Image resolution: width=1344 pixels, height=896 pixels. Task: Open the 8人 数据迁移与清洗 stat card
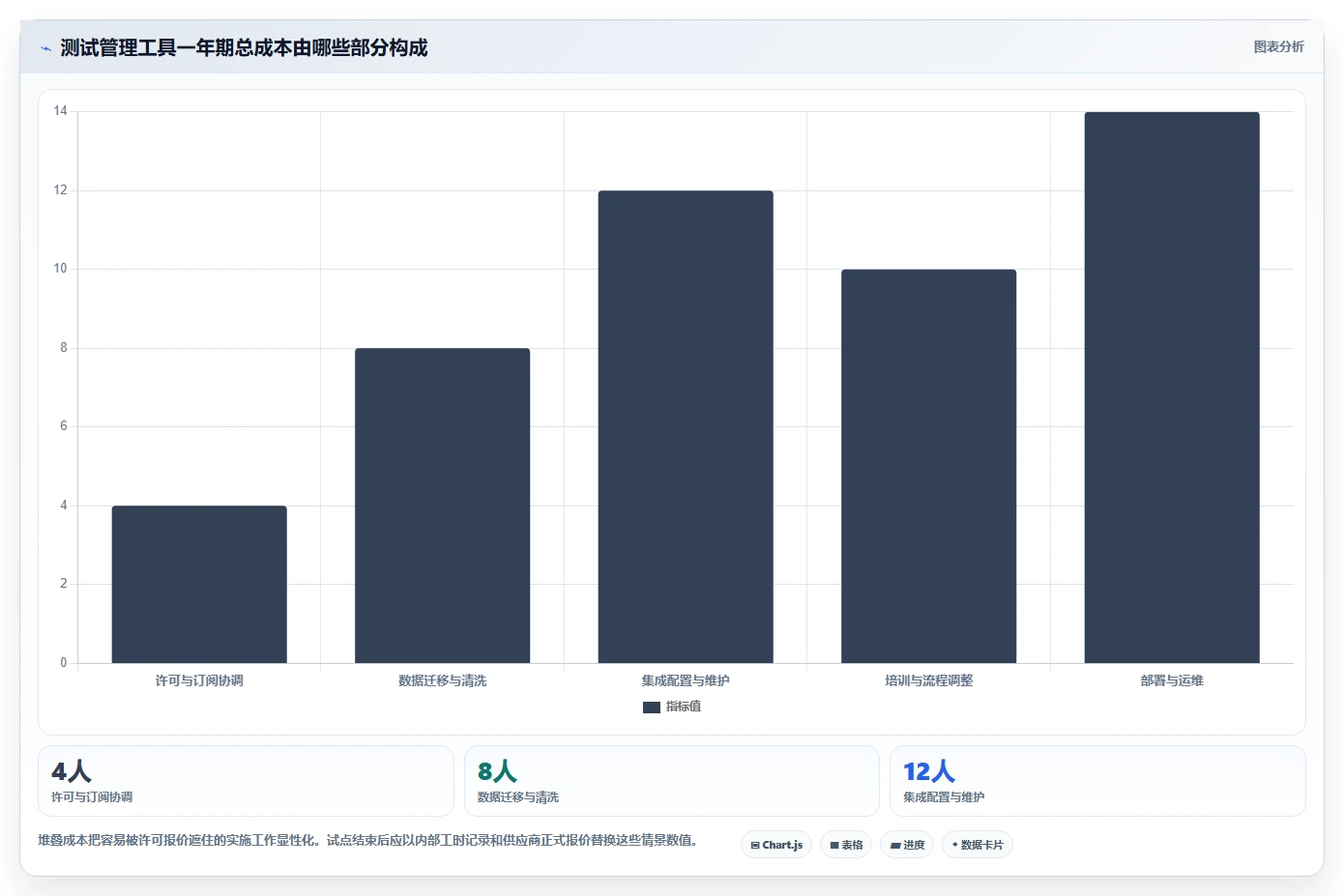click(x=672, y=781)
